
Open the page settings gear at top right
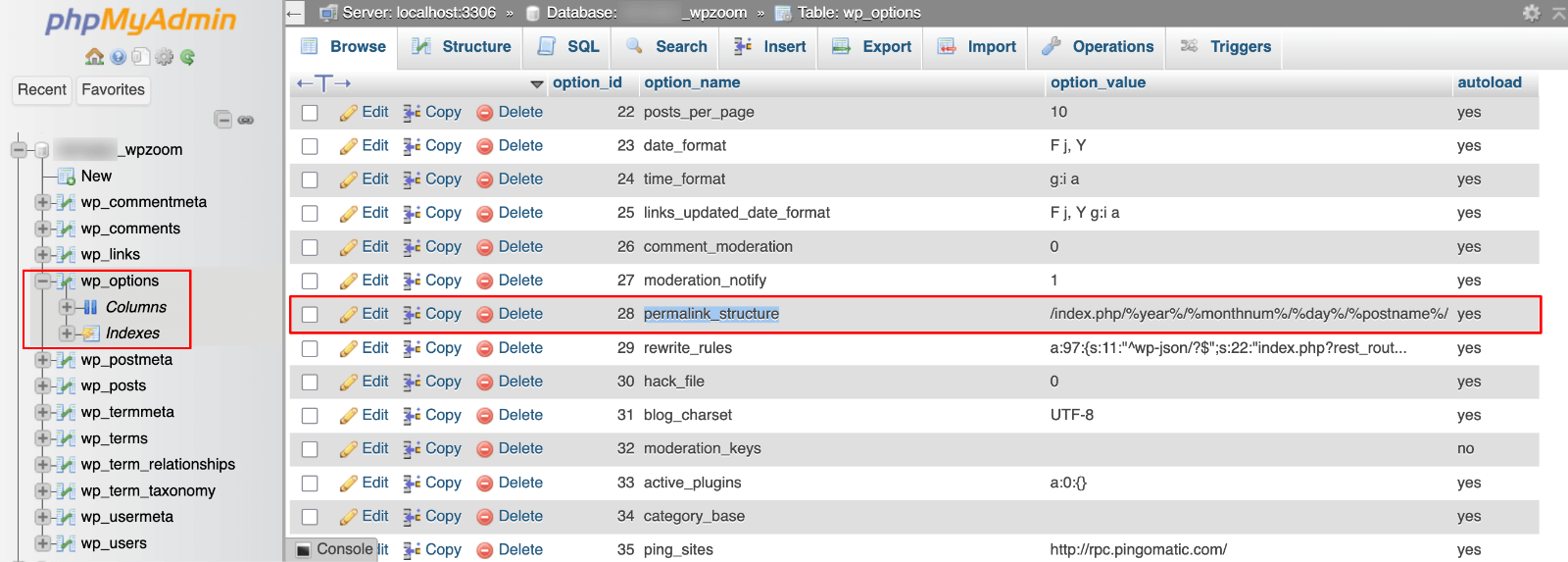pos(1531,12)
